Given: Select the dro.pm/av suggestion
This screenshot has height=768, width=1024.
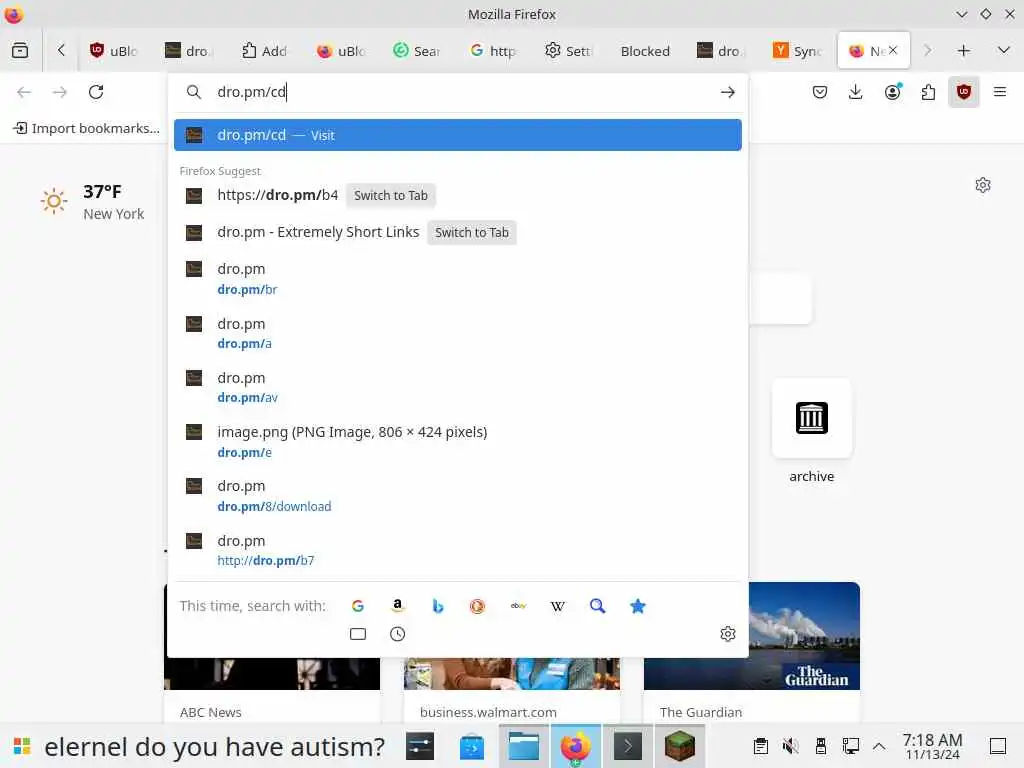Looking at the screenshot, I should click(x=458, y=387).
